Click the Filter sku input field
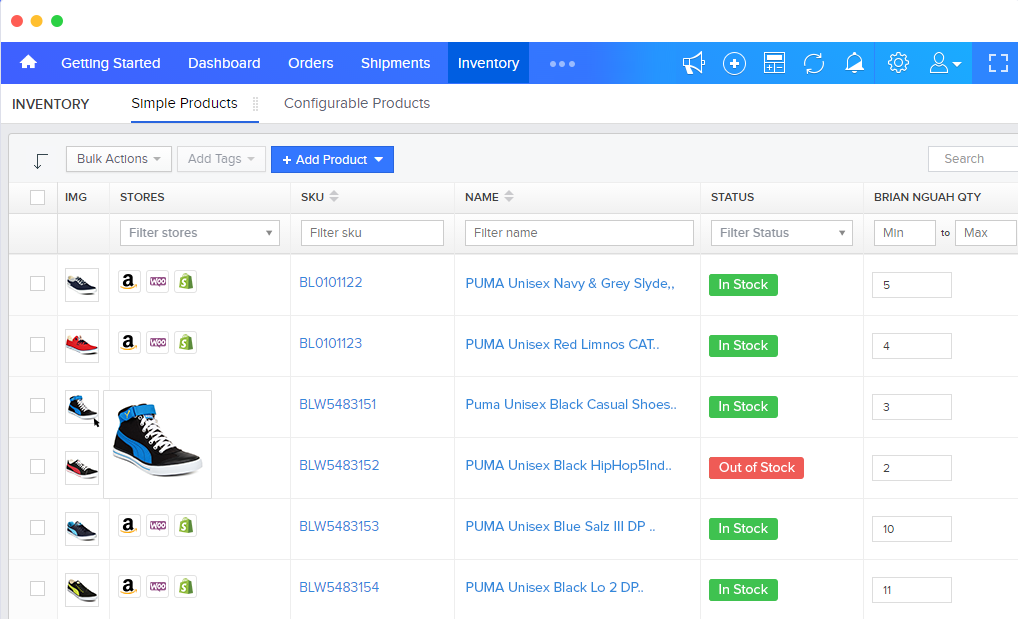Screen dimensions: 1018x619 pyautogui.click(x=372, y=233)
